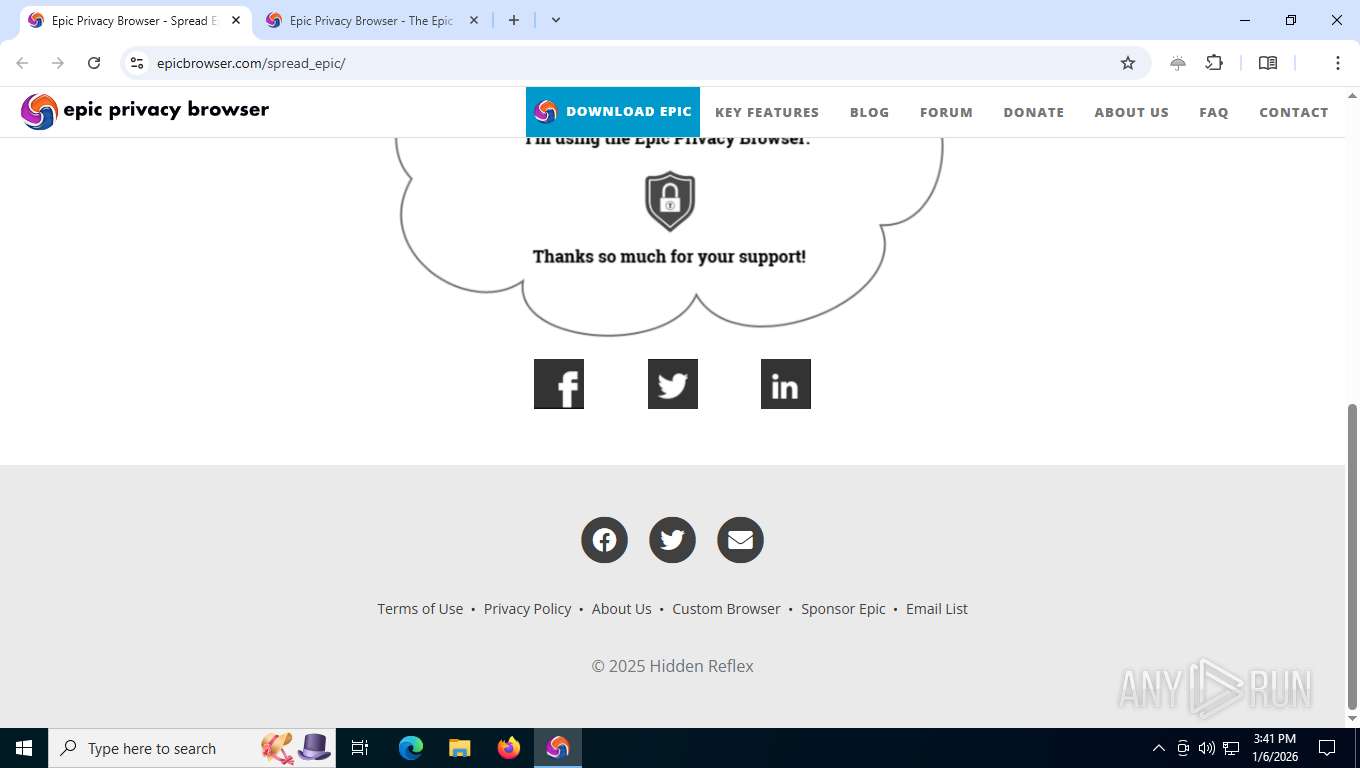Click the shield padlock image in cloud

pyautogui.click(x=670, y=201)
